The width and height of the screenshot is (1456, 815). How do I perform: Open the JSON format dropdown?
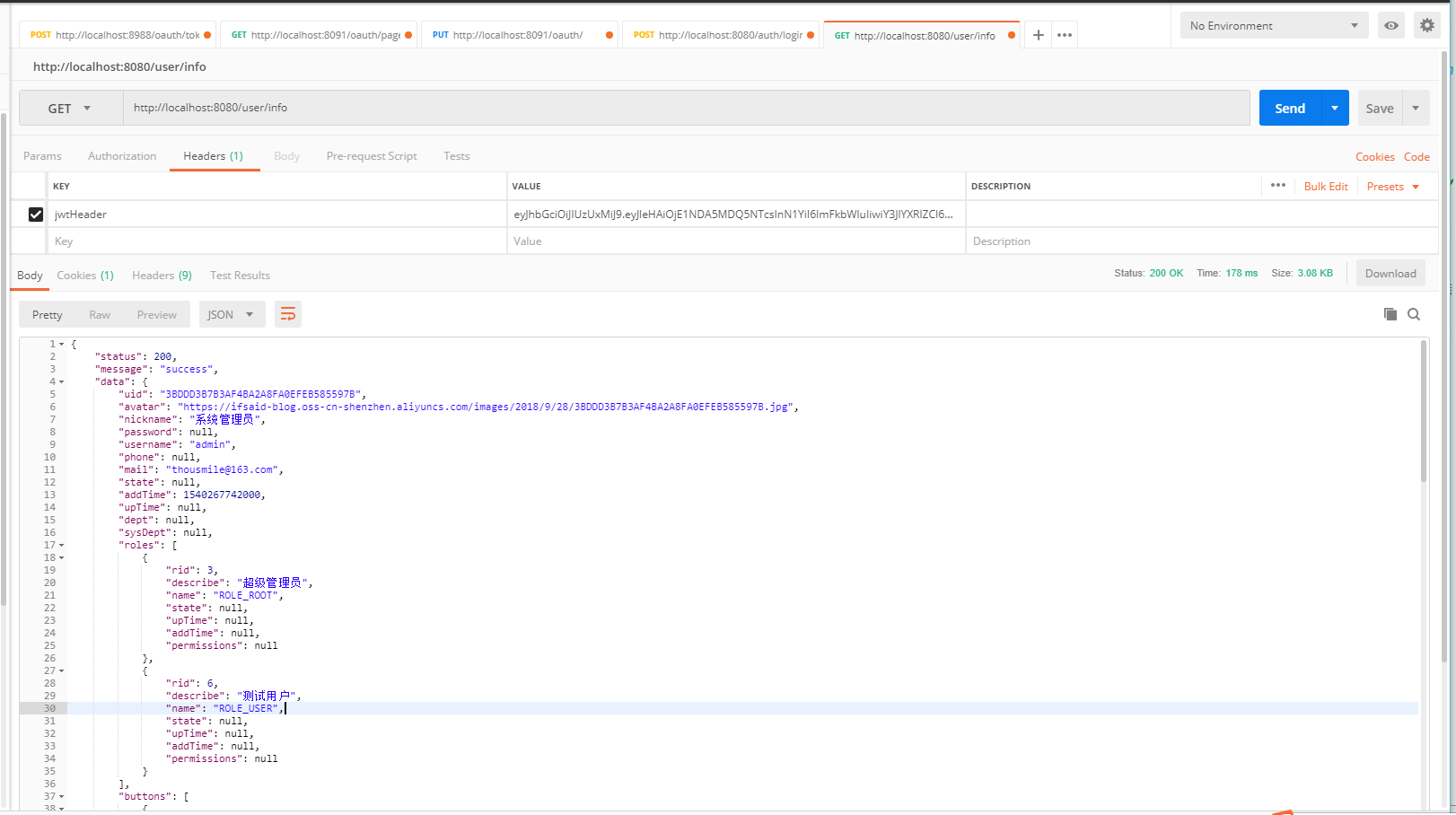point(232,314)
